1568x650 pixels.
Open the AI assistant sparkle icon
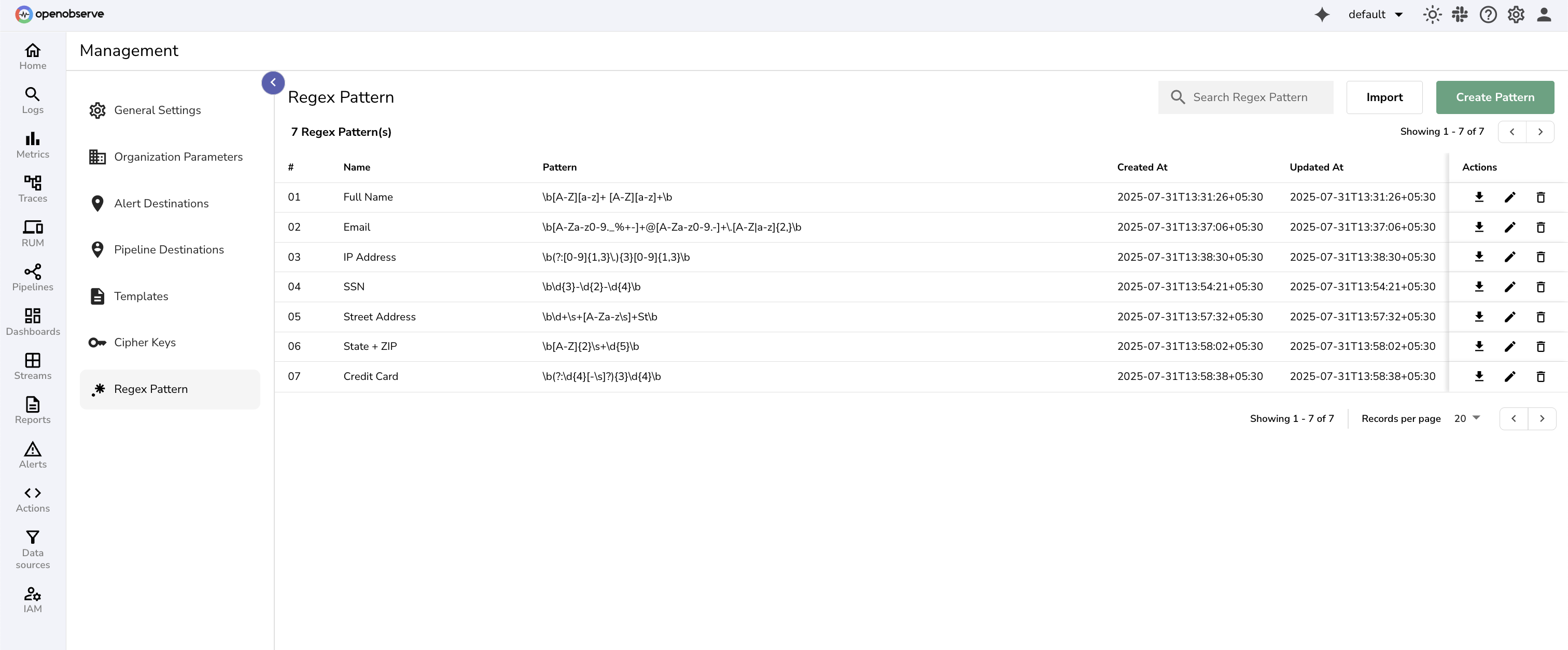1322,15
